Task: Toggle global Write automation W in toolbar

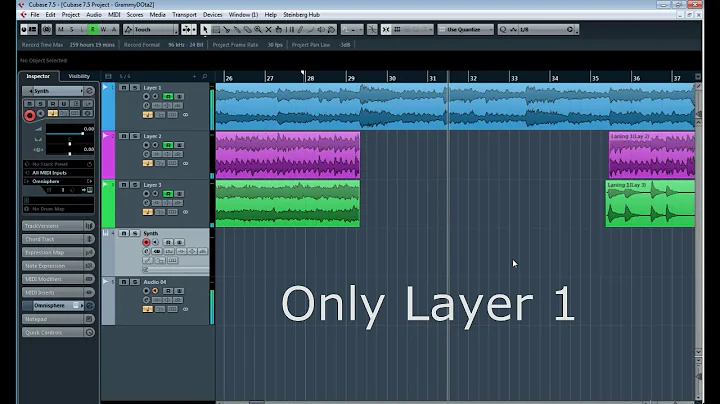Action: pyautogui.click(x=103, y=29)
